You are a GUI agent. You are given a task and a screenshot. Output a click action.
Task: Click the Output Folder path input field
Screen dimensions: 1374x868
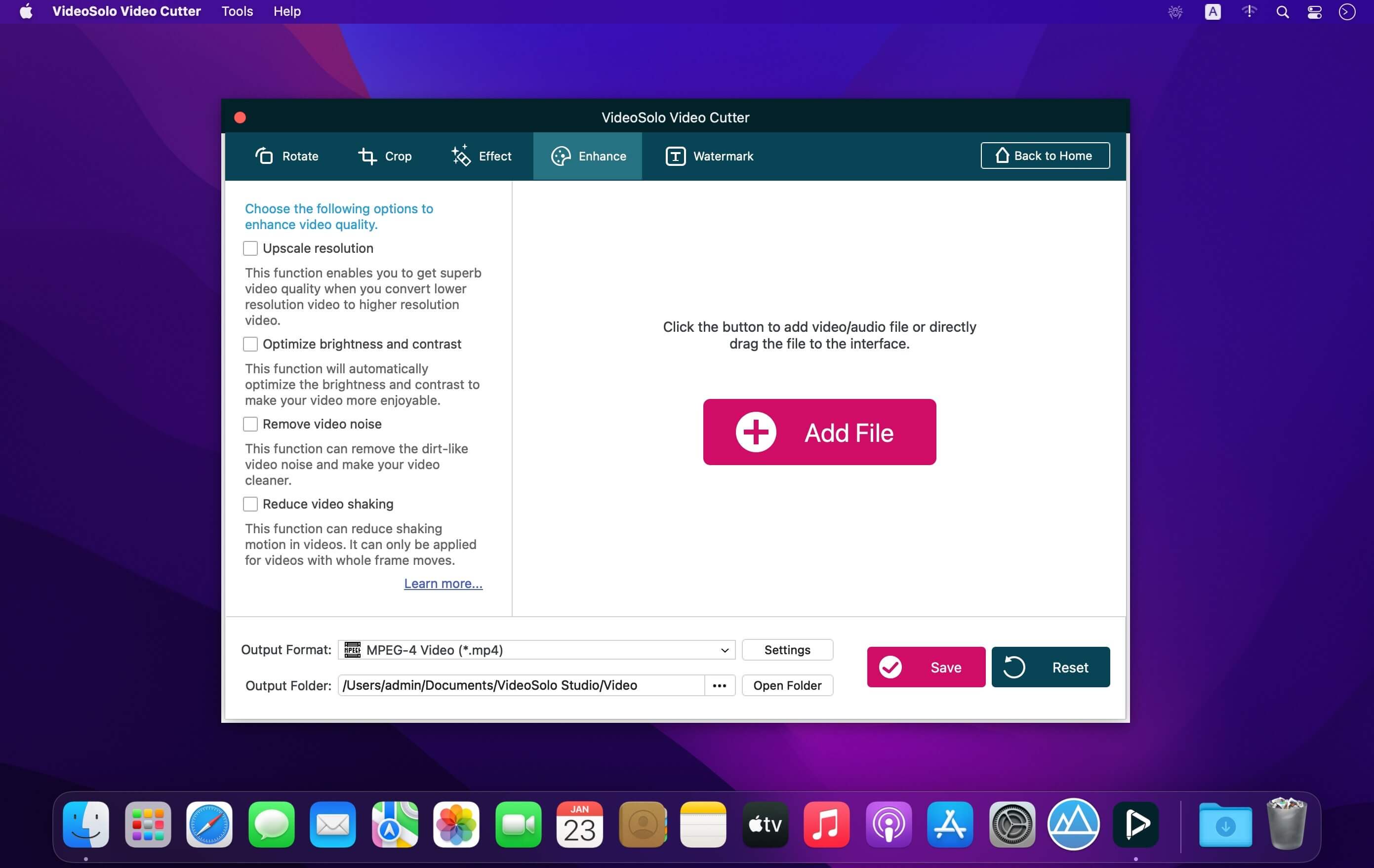click(523, 685)
